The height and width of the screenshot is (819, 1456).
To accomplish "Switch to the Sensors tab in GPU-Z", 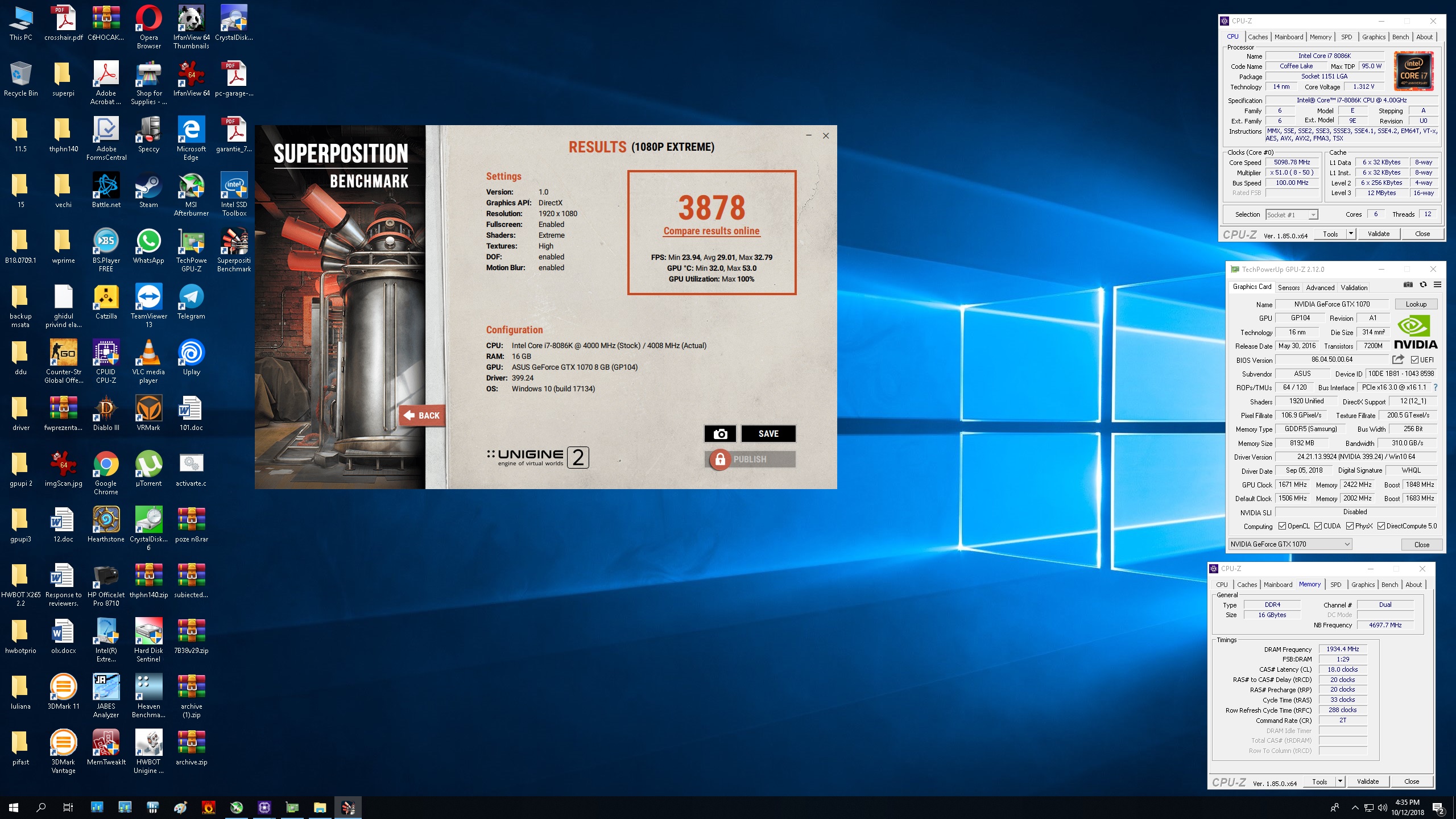I will pos(1288,287).
